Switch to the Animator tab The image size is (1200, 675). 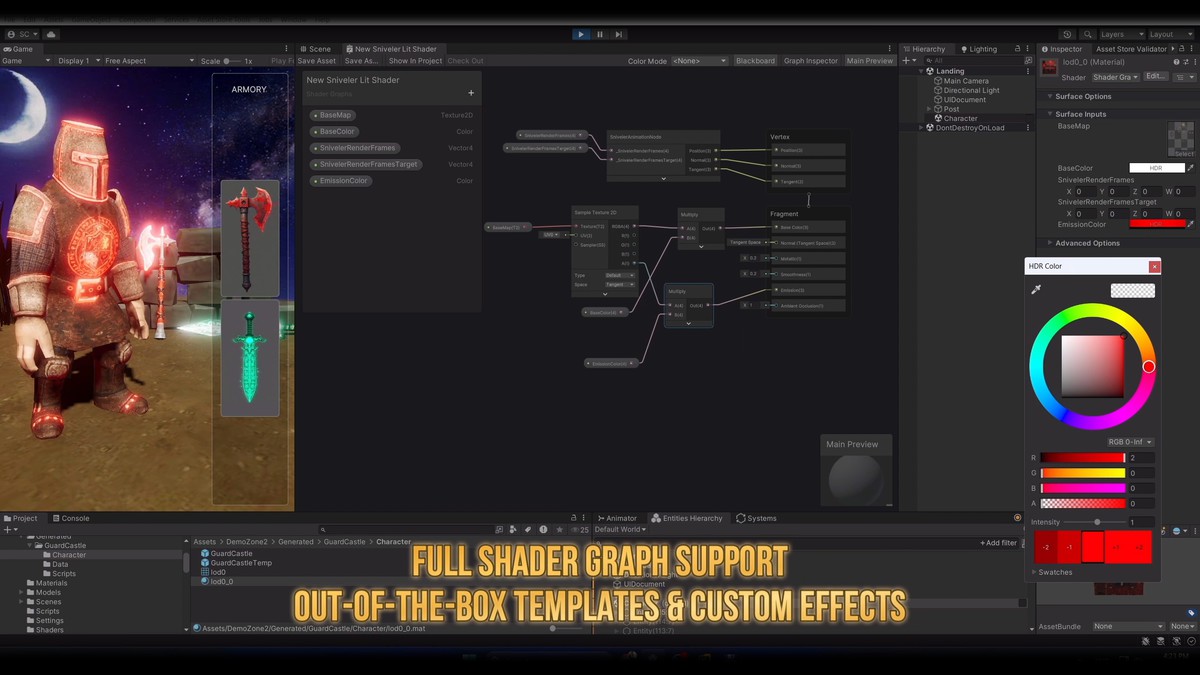point(617,518)
